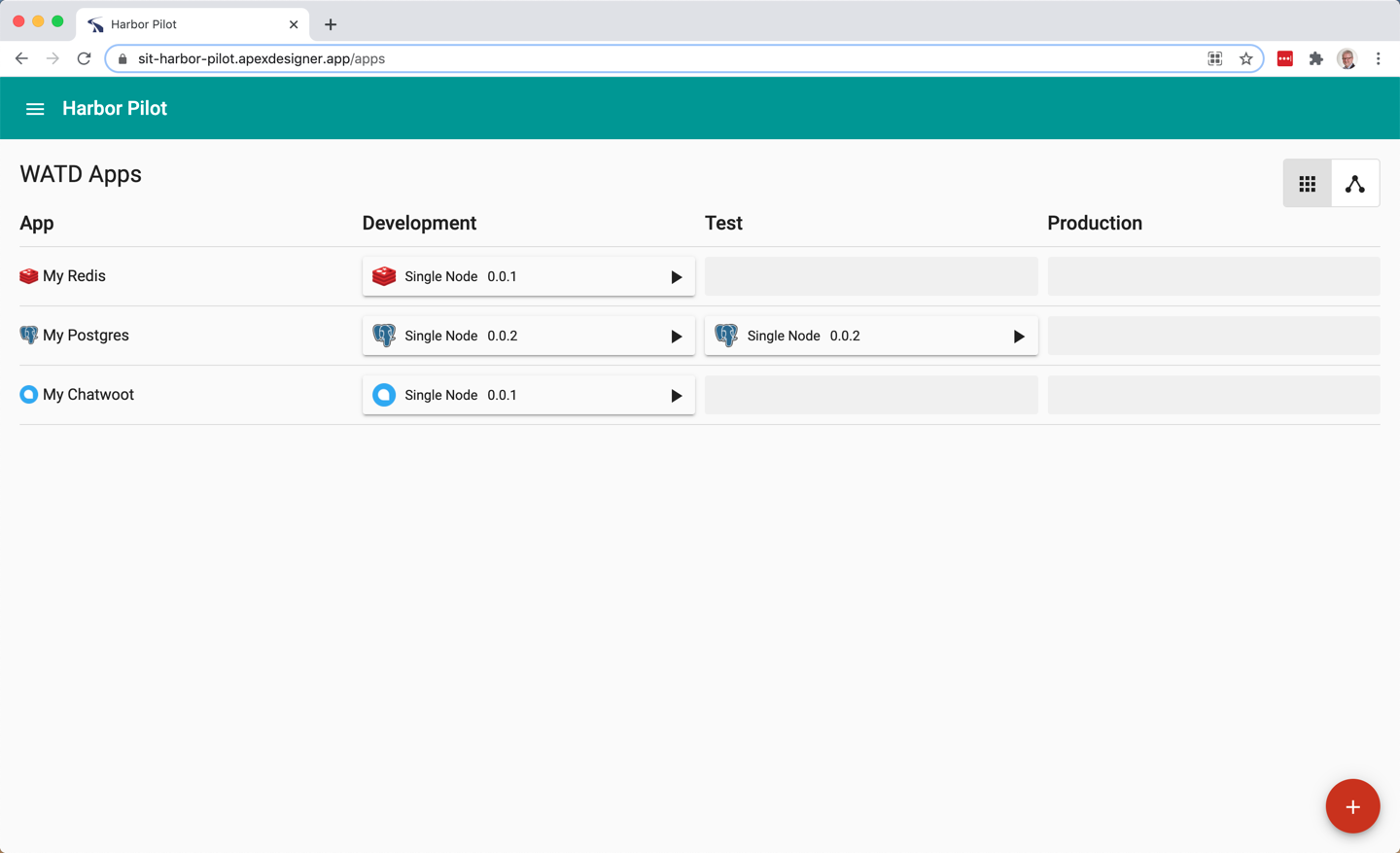Go forward in browser history
This screenshot has width=1400, height=853.
click(52, 59)
